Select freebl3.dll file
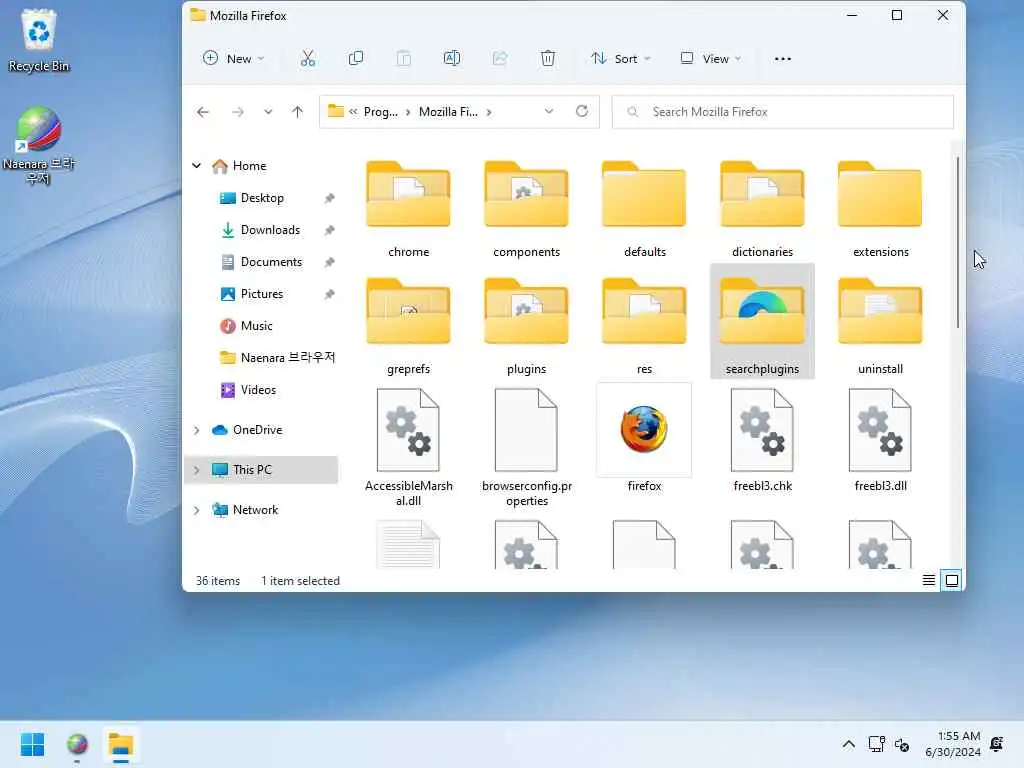Image resolution: width=1024 pixels, height=768 pixels. click(880, 438)
